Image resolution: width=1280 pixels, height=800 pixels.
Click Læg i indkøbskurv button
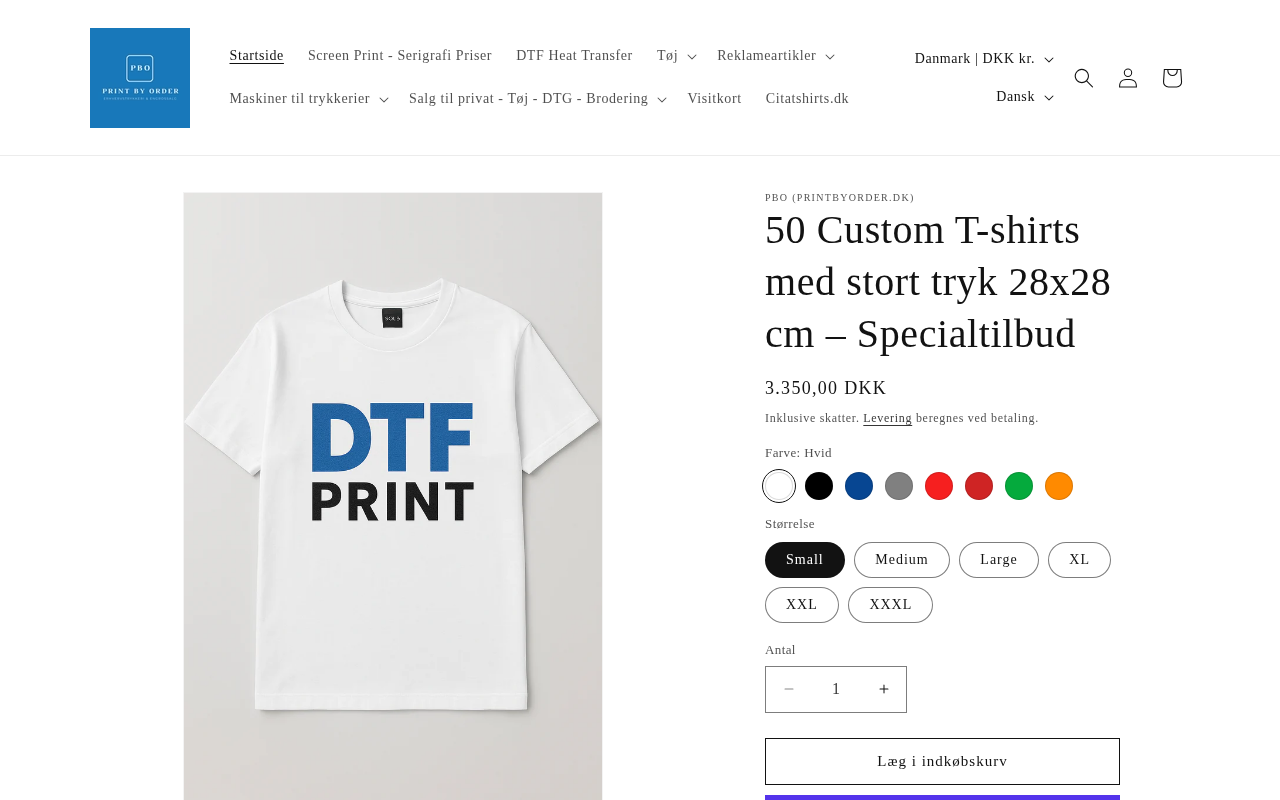tap(942, 761)
